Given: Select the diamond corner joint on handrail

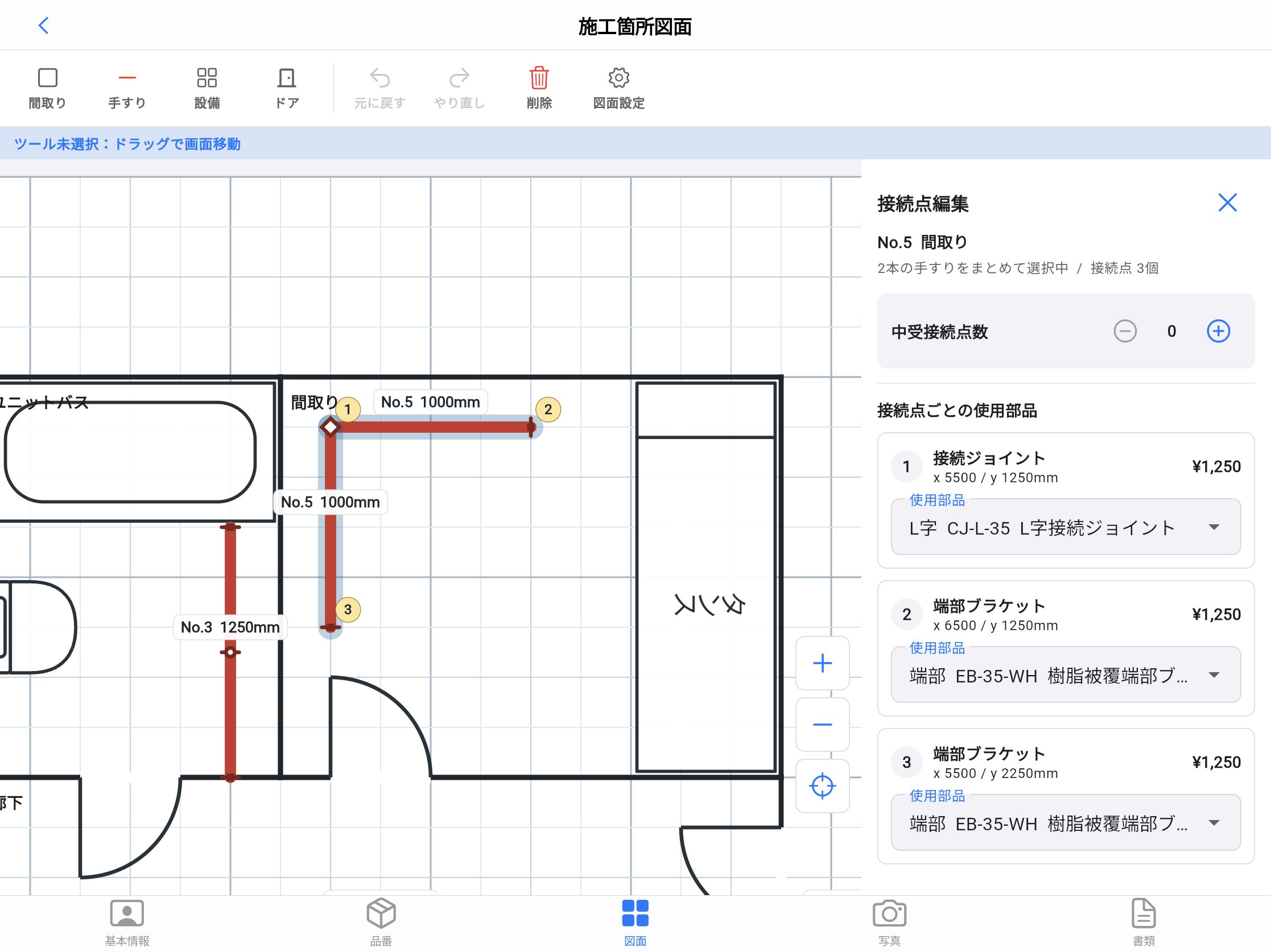Looking at the screenshot, I should [x=331, y=427].
